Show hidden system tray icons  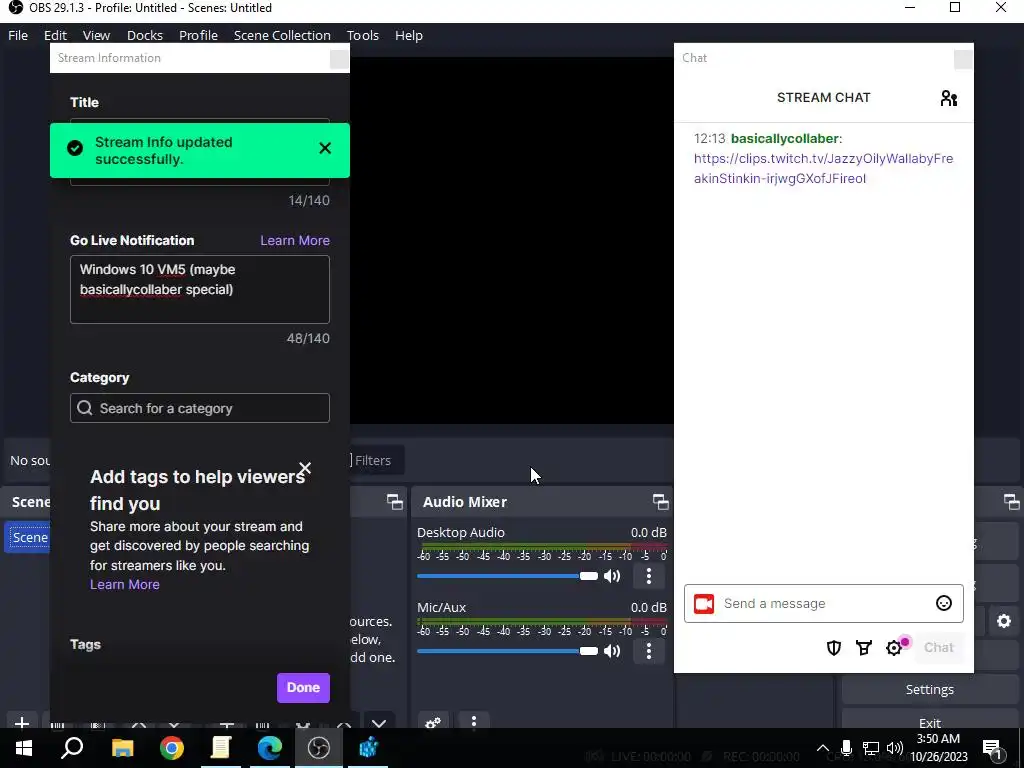coord(822,748)
